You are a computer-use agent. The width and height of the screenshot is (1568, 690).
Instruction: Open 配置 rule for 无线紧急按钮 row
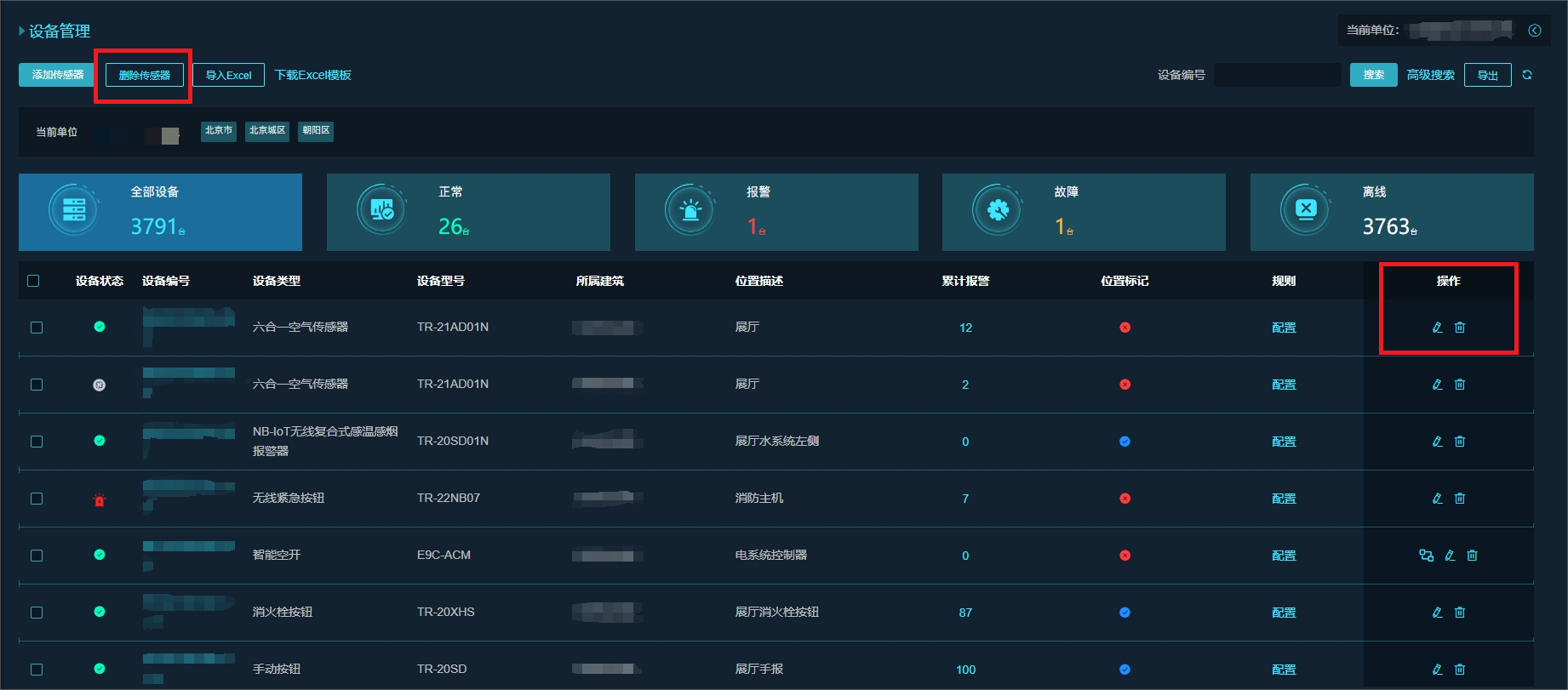1284,499
